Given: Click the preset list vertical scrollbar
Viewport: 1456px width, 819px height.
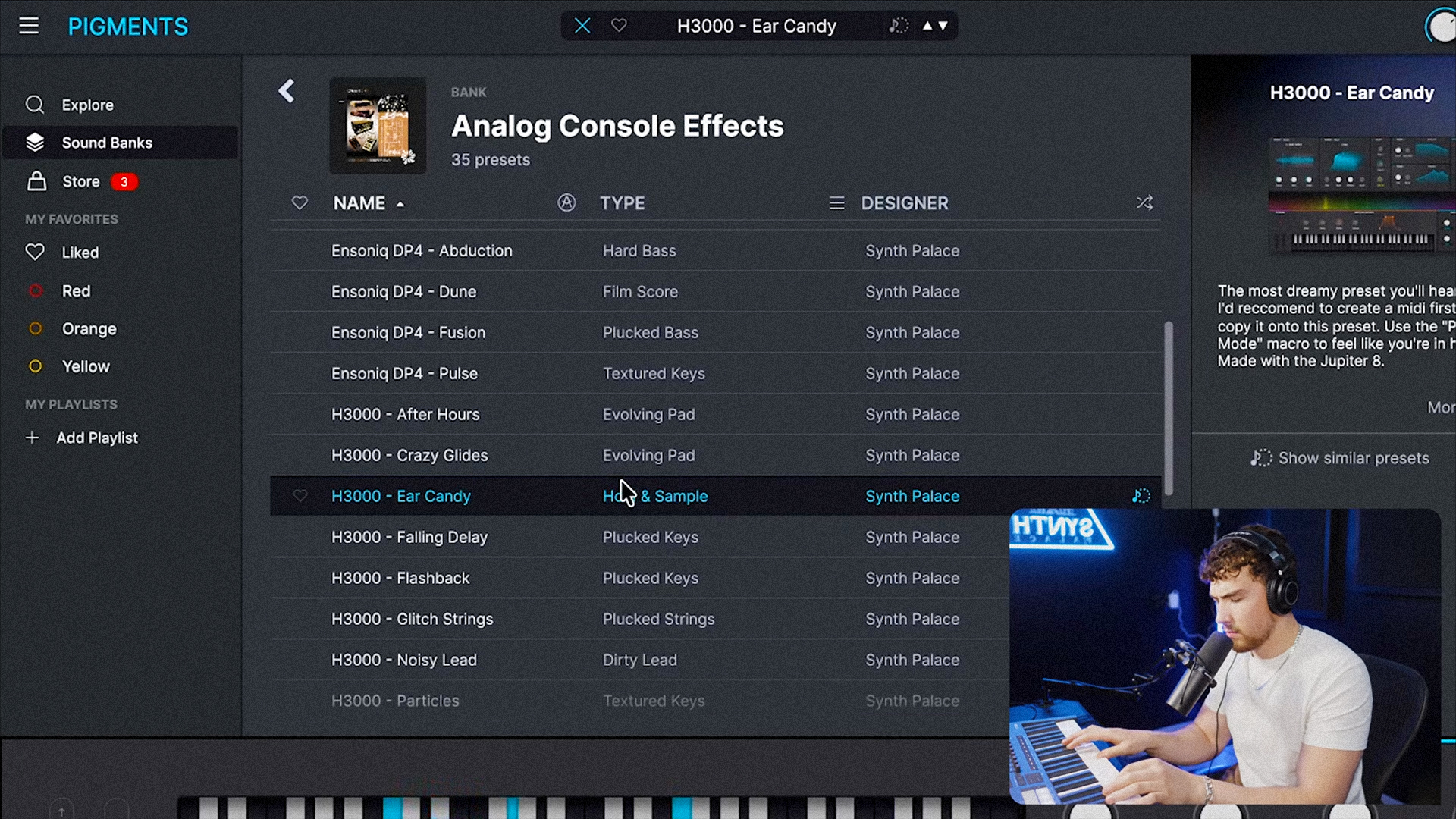Looking at the screenshot, I should point(1169,408).
